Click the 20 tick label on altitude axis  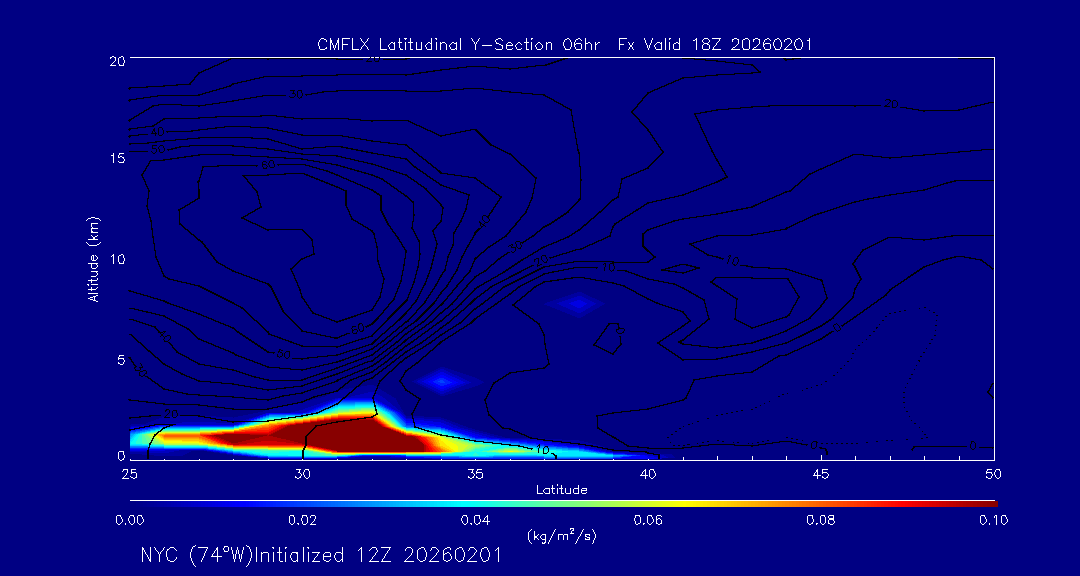point(116,60)
